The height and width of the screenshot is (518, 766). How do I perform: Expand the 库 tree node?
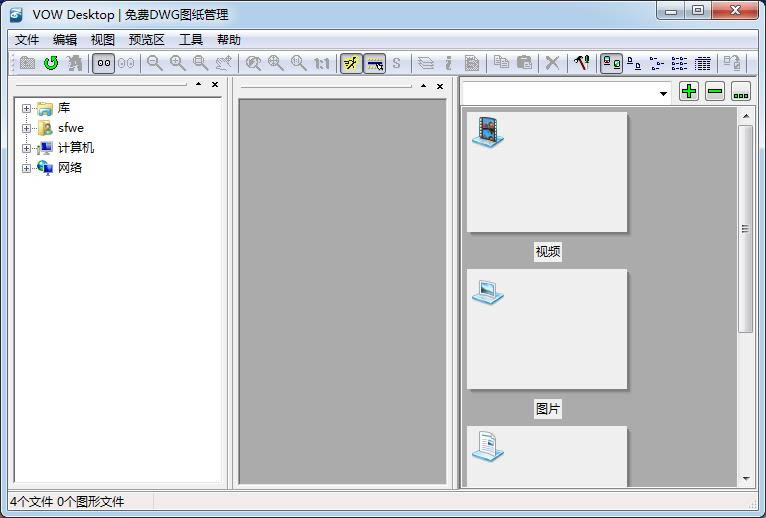(26, 108)
